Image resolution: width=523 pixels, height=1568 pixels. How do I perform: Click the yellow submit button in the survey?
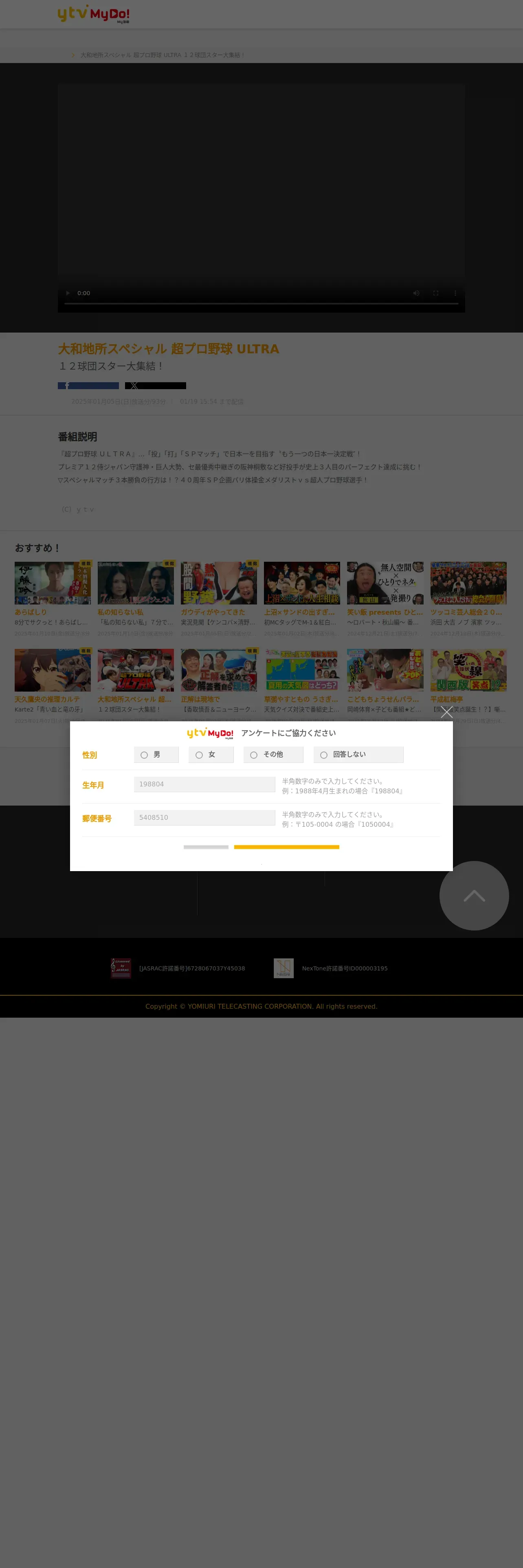(286, 847)
